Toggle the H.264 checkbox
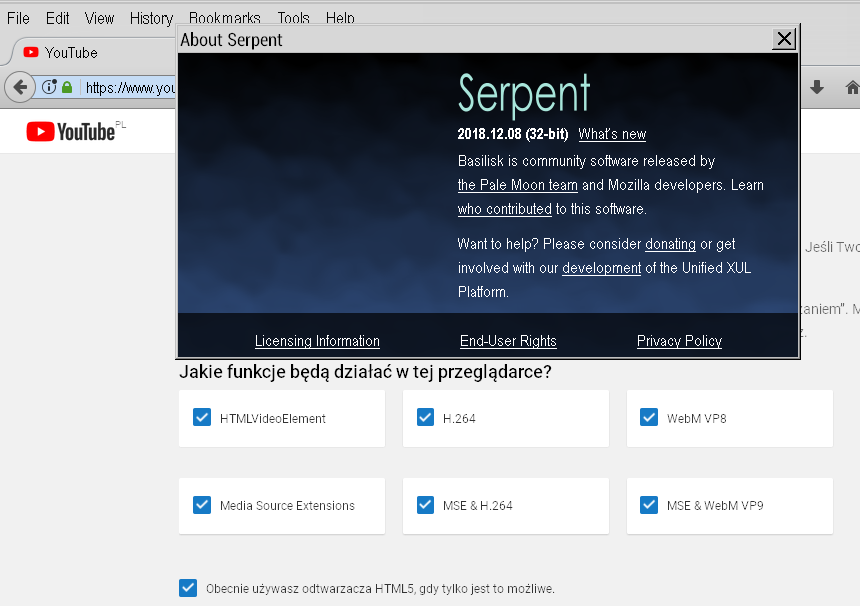The width and height of the screenshot is (860, 606). [425, 418]
